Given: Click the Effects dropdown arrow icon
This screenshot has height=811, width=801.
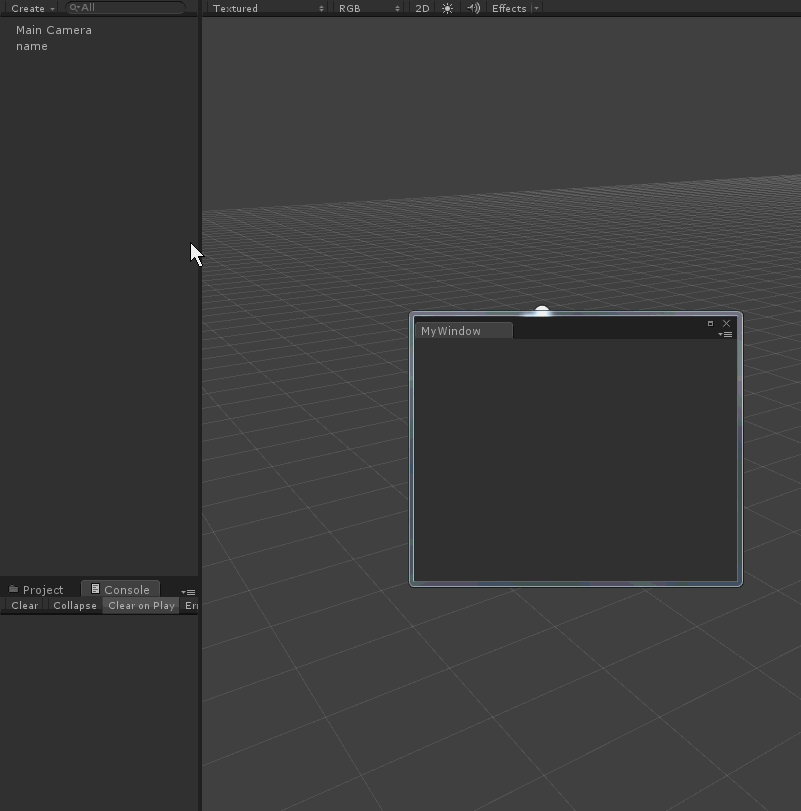Looking at the screenshot, I should pos(537,8).
